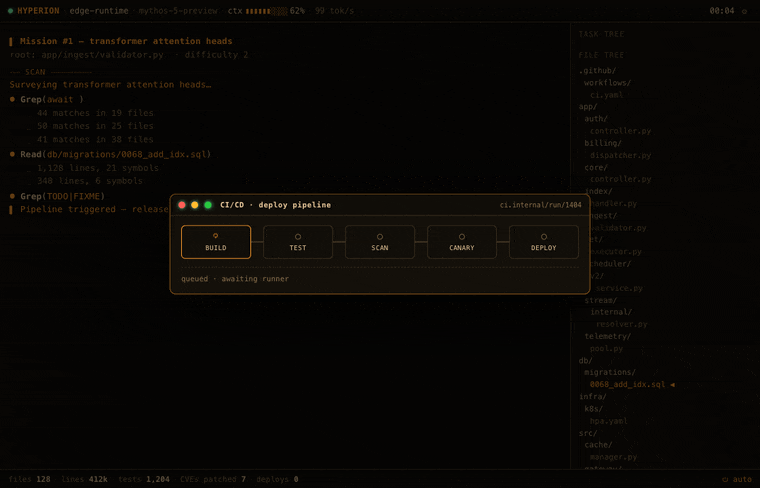
Task: Collapse the workflows/ folder
Action: (607, 83)
